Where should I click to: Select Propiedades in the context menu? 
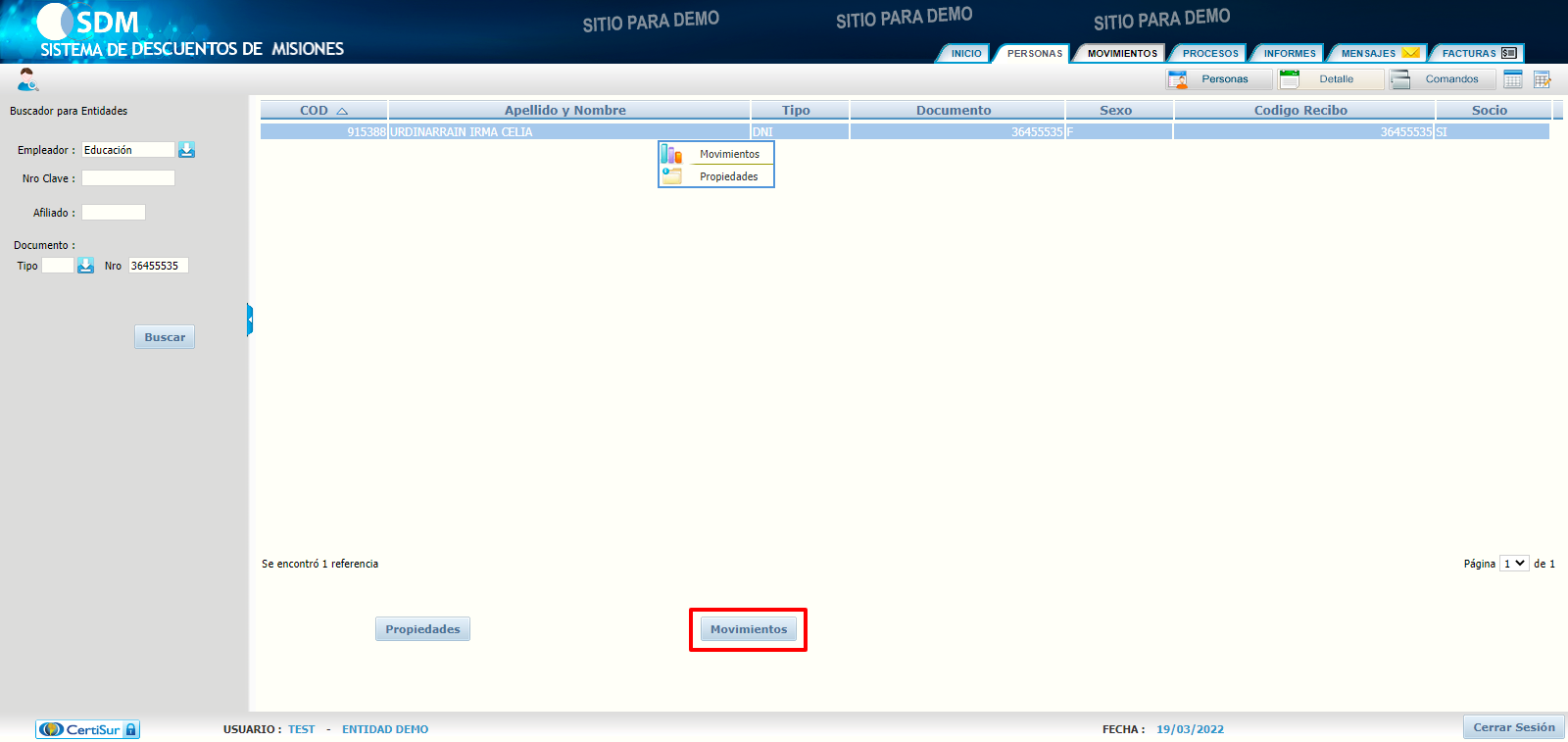[728, 176]
